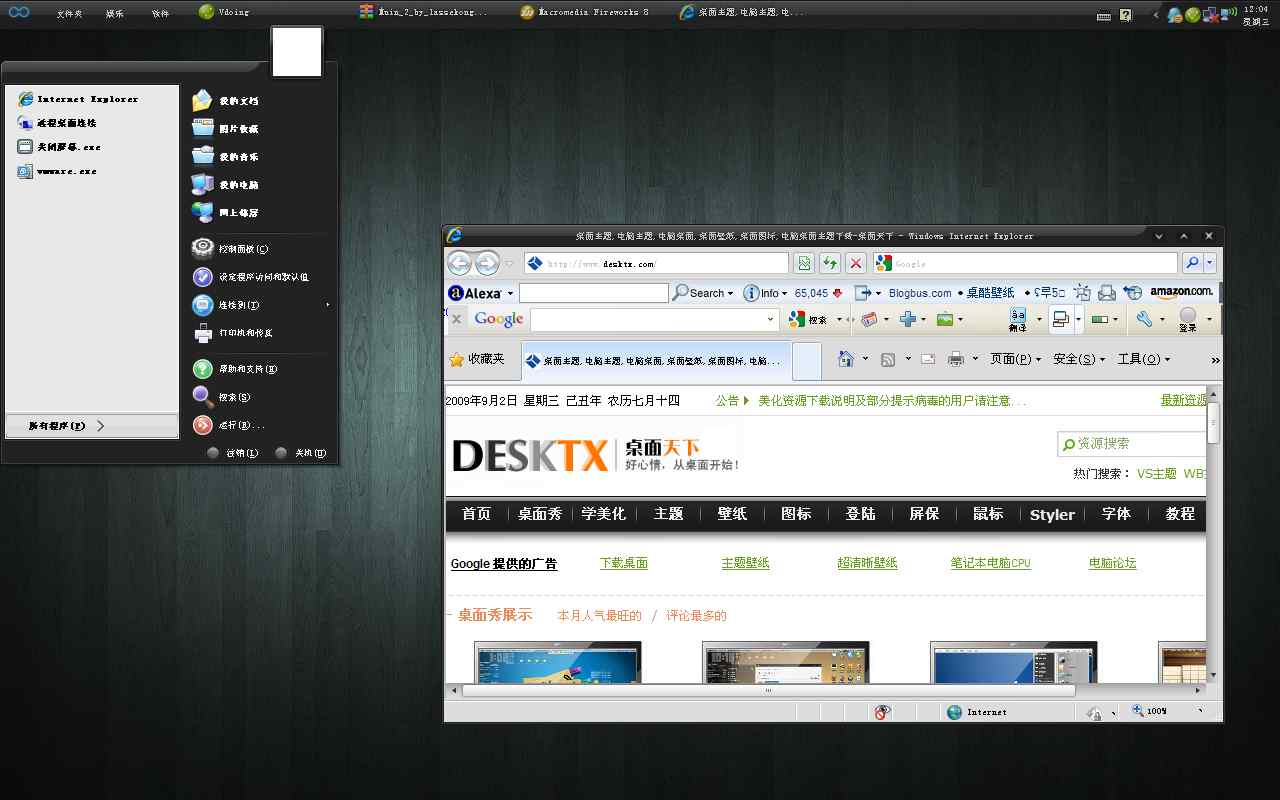1280x800 pixels.
Task: Expand the Print button dropdown arrow
Action: pos(976,359)
